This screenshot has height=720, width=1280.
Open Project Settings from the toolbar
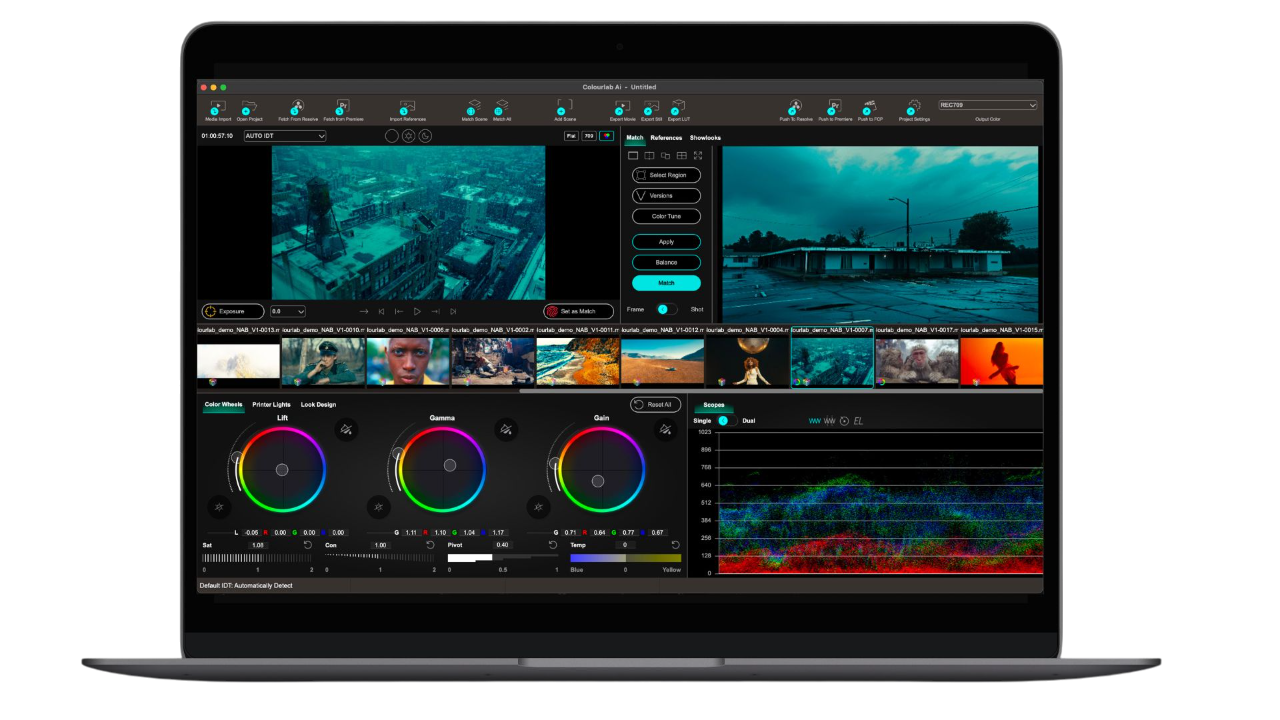[x=913, y=107]
